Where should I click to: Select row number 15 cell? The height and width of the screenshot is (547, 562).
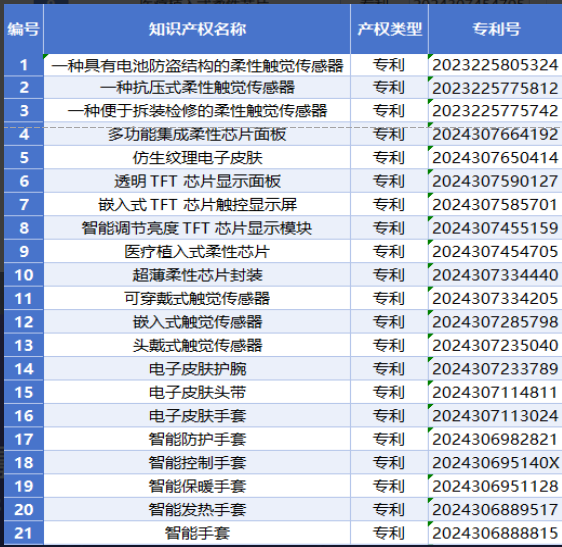23,392
